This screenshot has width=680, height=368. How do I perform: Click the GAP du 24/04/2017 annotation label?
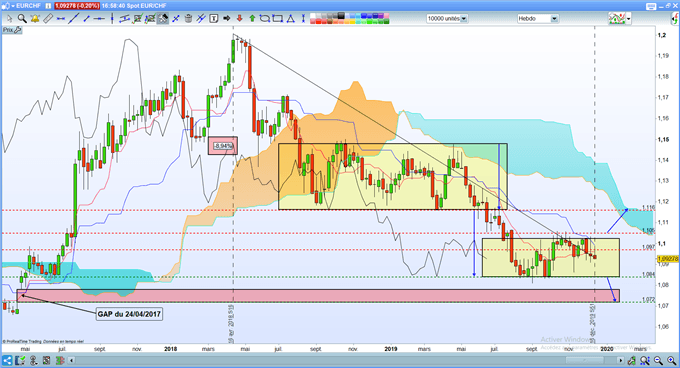pyautogui.click(x=129, y=314)
